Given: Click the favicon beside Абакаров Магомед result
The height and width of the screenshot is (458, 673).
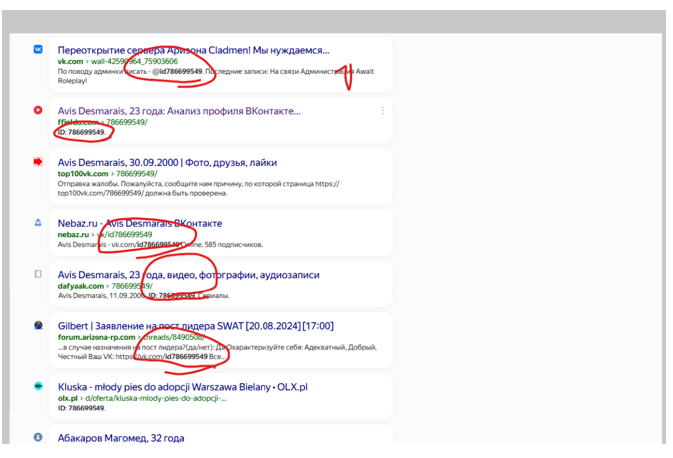Looking at the screenshot, I should (x=38, y=437).
